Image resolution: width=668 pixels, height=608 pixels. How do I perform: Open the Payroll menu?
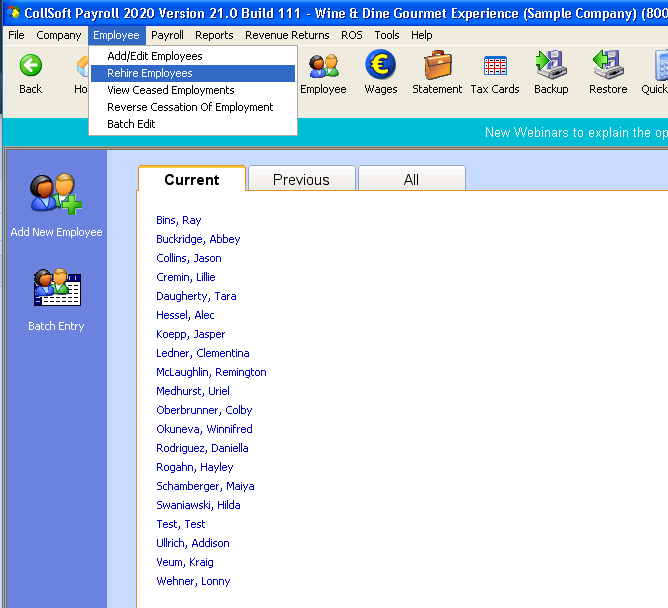pyautogui.click(x=167, y=35)
